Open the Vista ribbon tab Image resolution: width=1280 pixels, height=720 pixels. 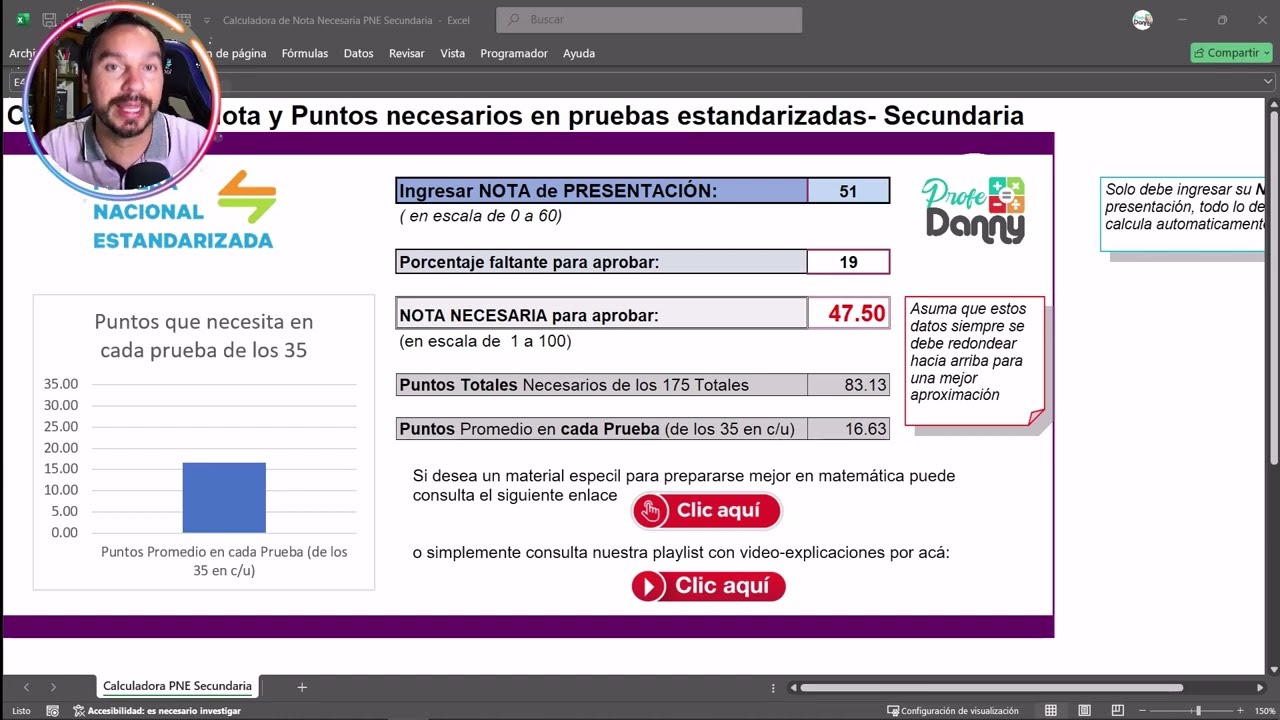(452, 54)
